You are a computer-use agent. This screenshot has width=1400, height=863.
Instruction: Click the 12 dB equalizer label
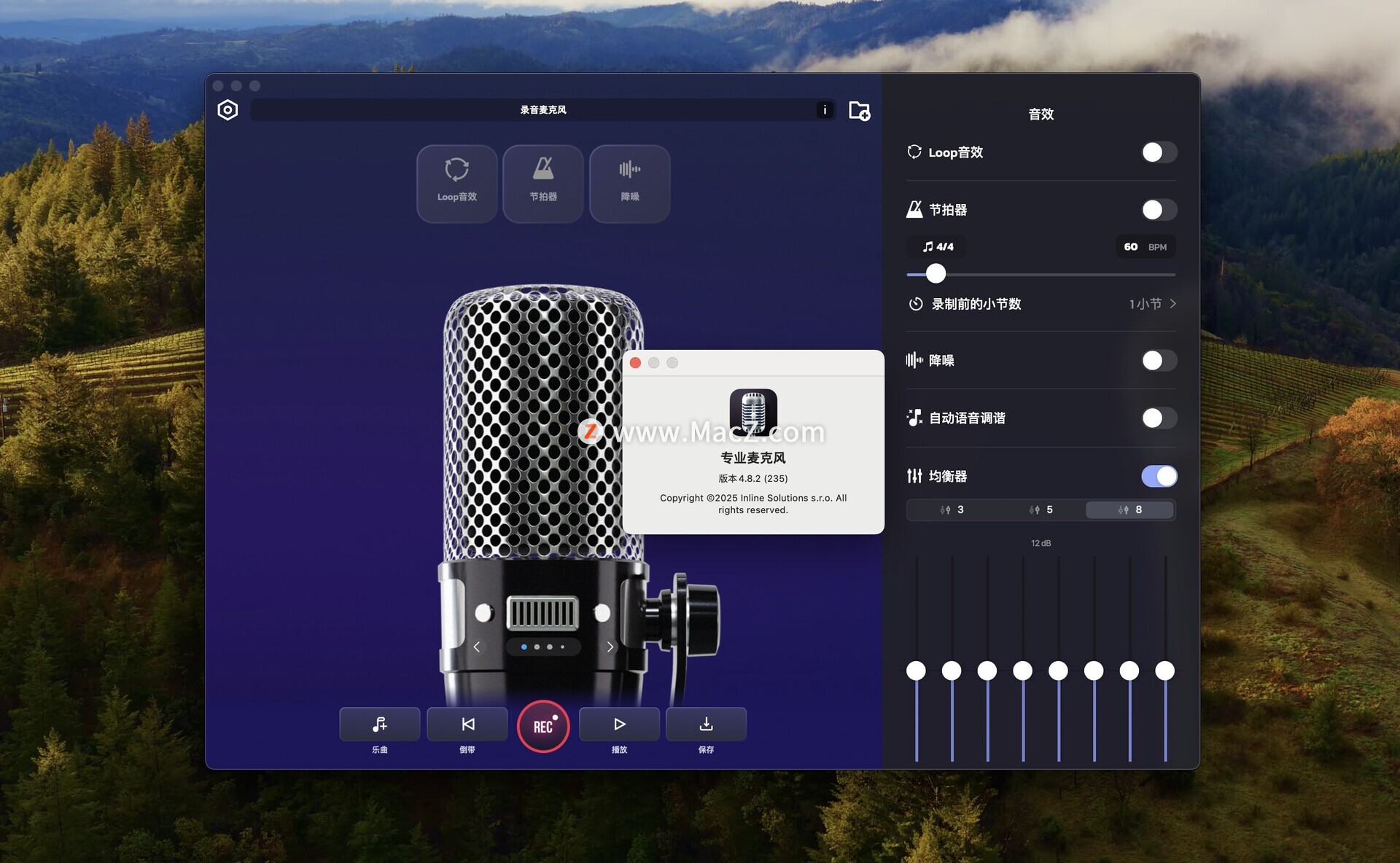tap(1041, 543)
